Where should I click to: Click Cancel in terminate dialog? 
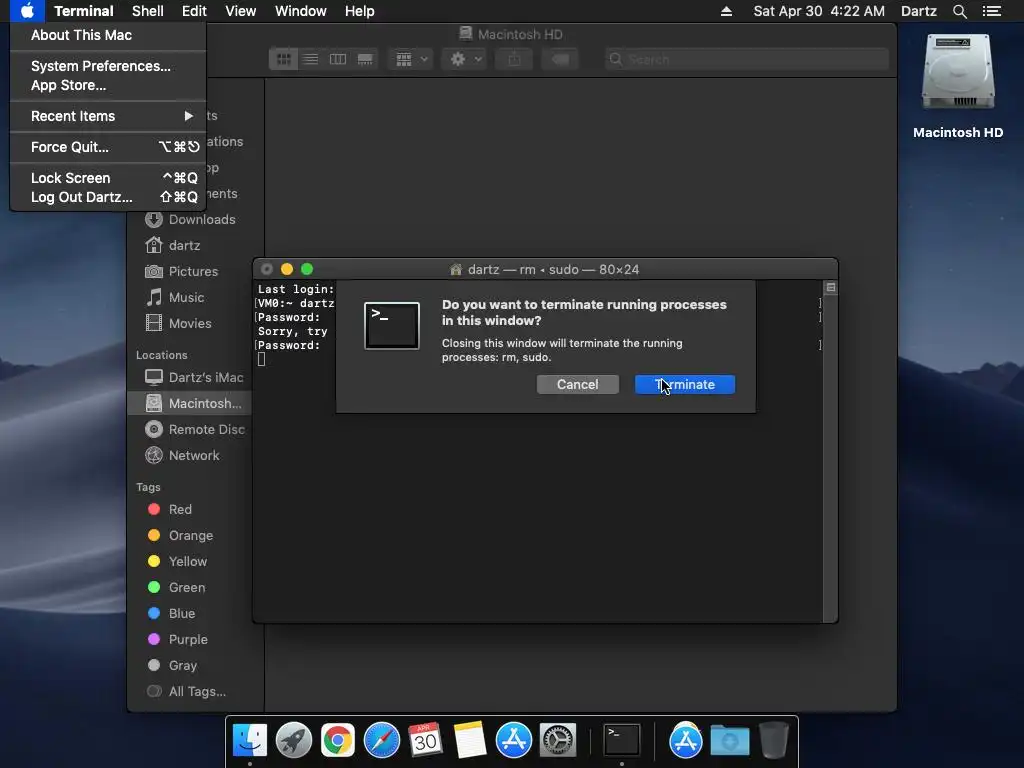click(x=577, y=385)
